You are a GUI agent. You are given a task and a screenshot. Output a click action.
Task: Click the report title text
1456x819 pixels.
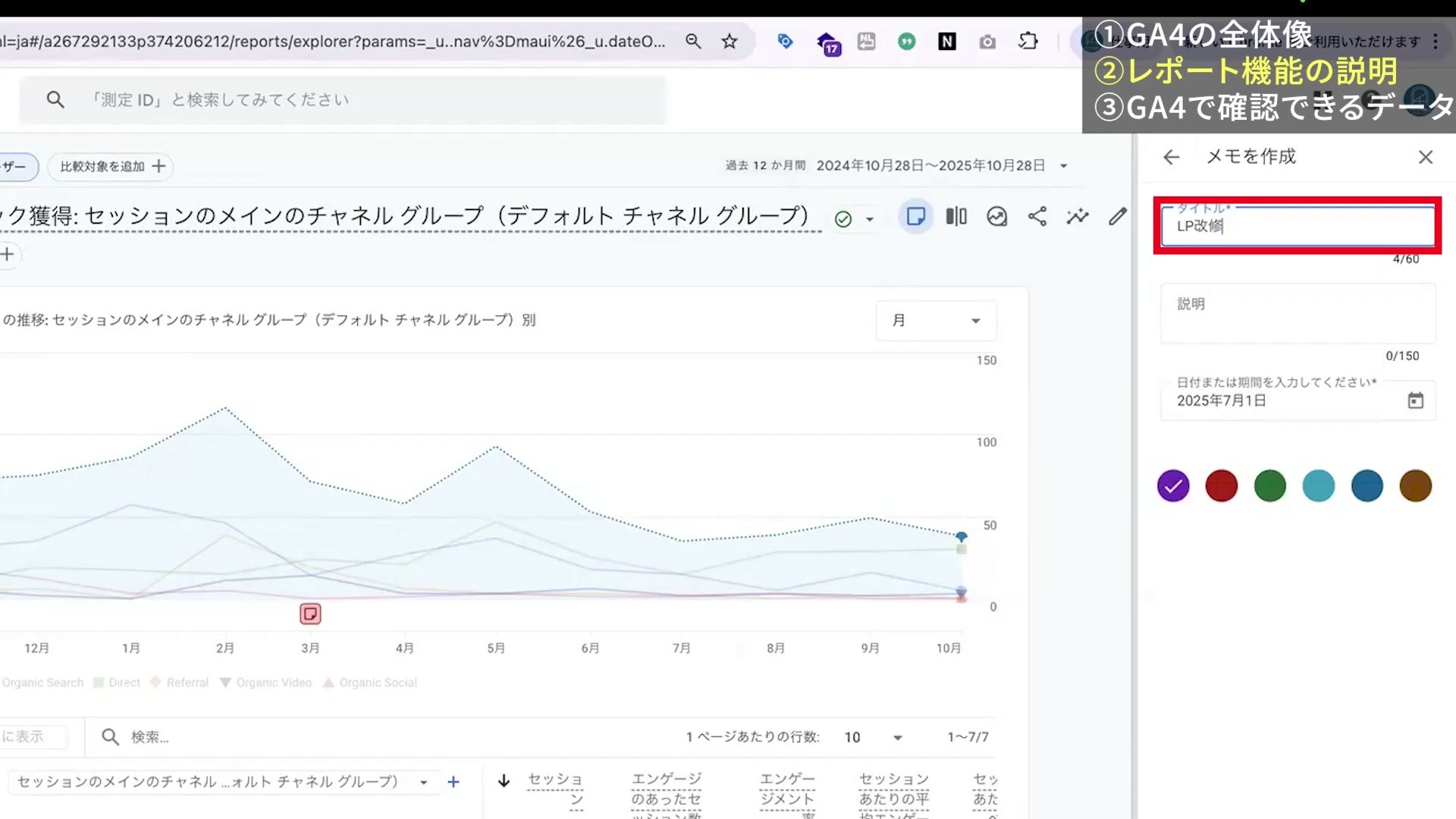pyautogui.click(x=409, y=216)
